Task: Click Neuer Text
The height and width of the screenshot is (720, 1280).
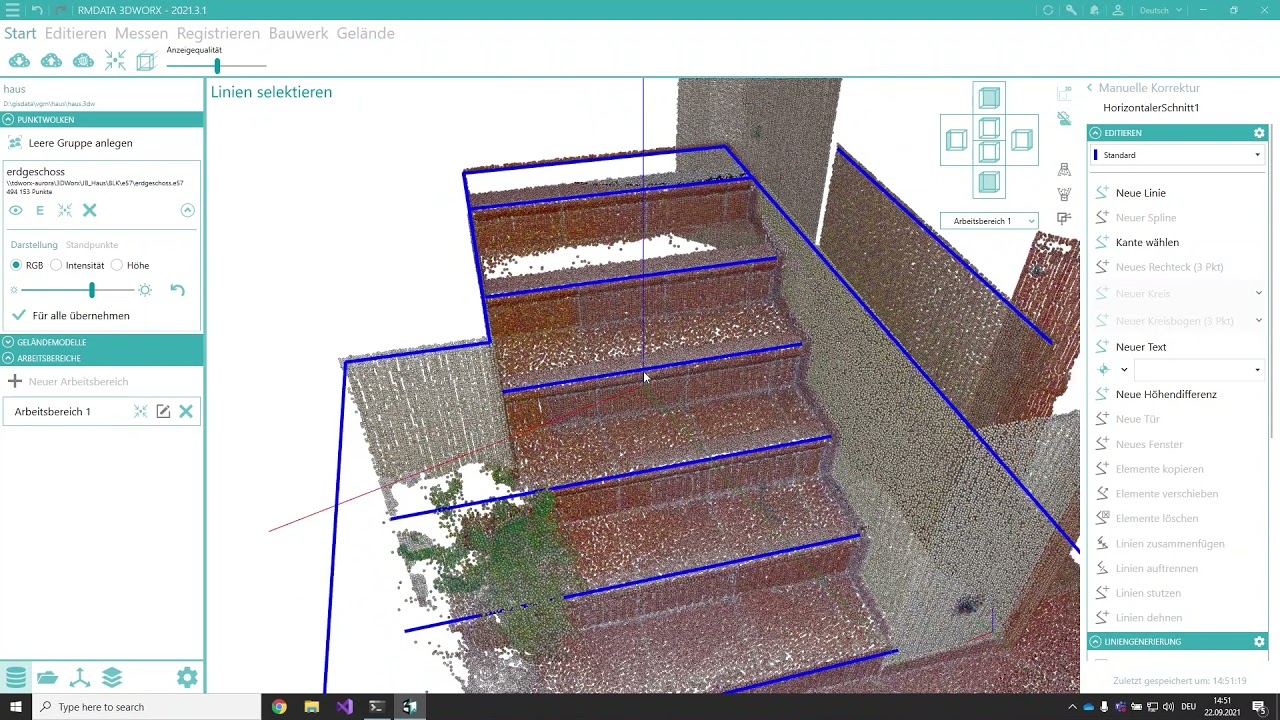Action: coord(1141,347)
